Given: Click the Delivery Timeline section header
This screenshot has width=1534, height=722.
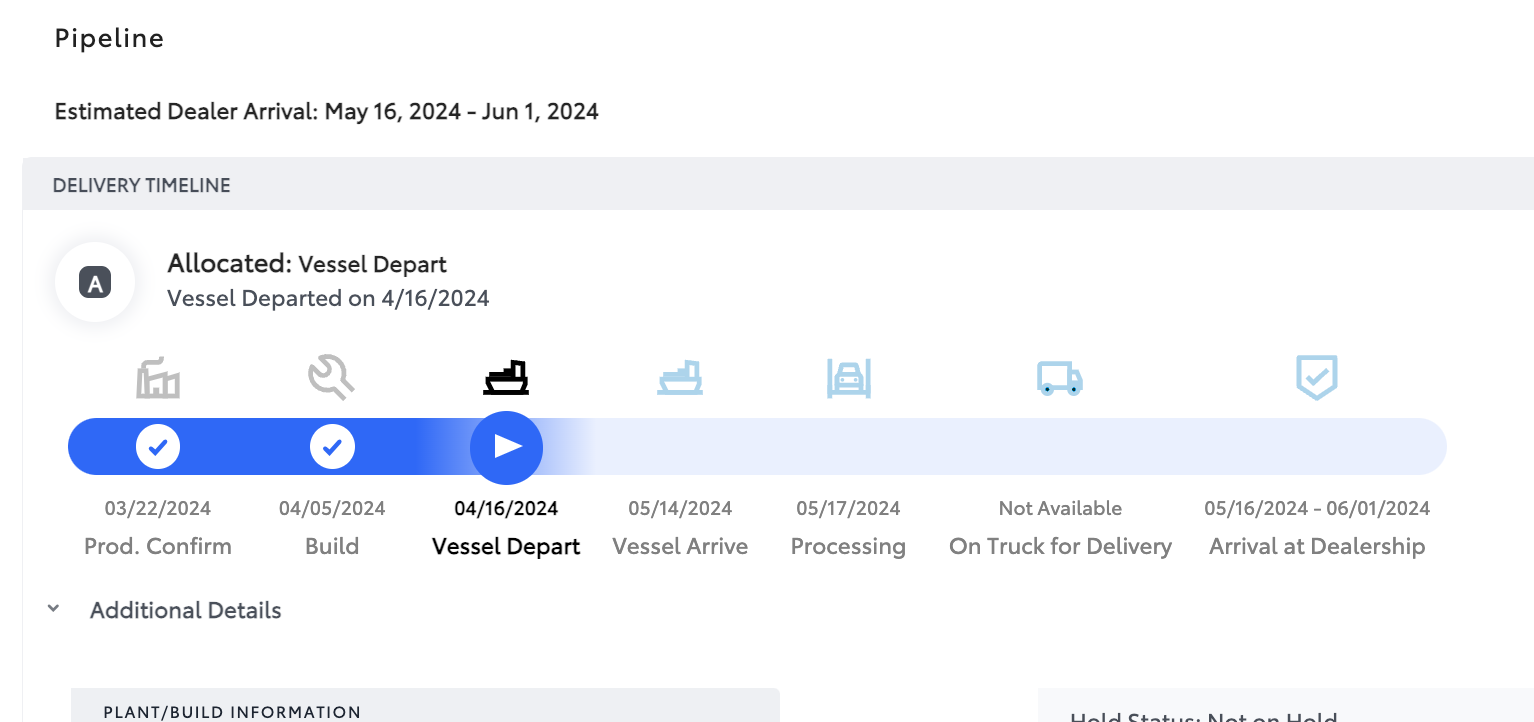Looking at the screenshot, I should click(x=778, y=184).
